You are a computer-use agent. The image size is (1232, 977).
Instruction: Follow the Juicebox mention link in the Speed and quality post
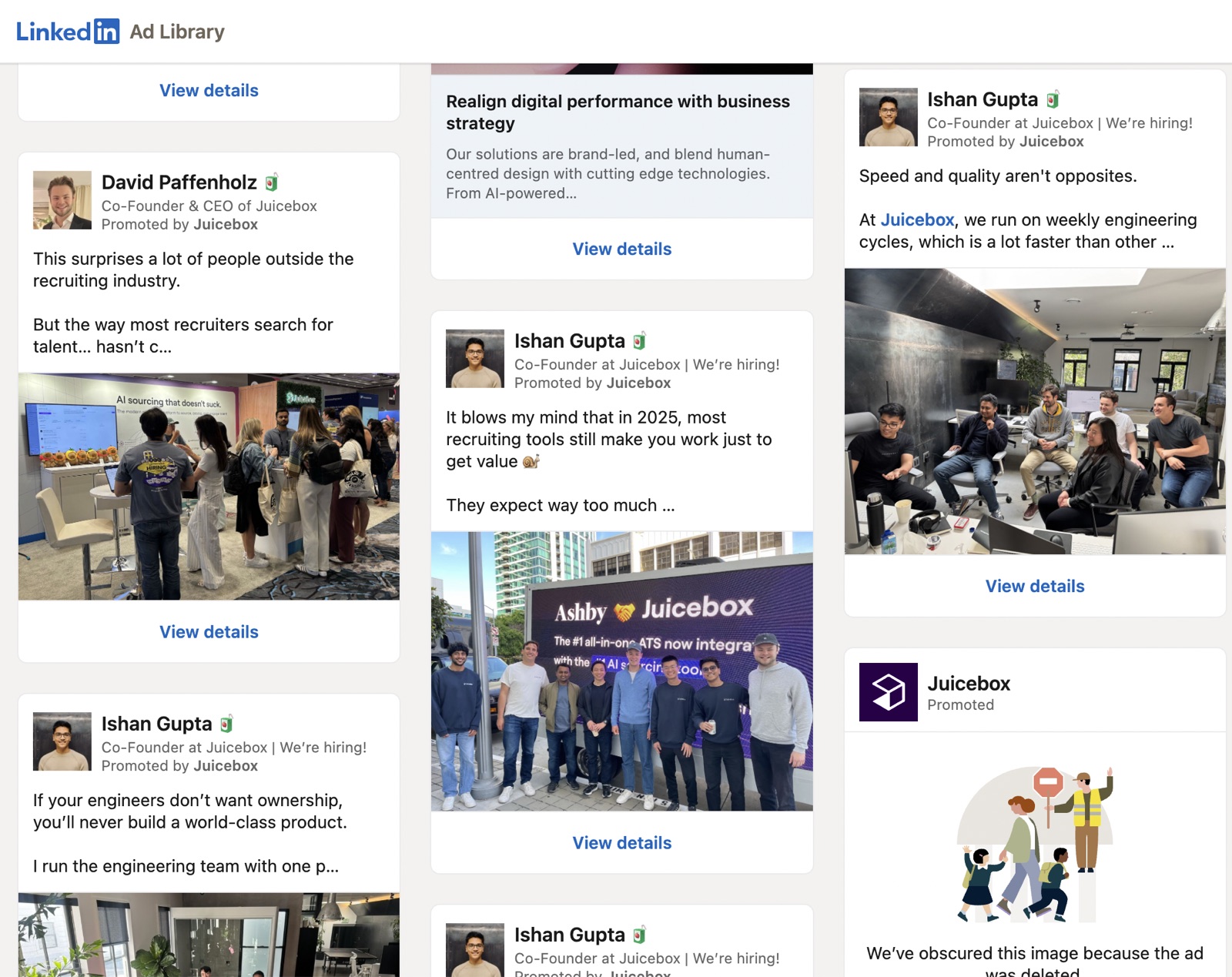point(917,220)
